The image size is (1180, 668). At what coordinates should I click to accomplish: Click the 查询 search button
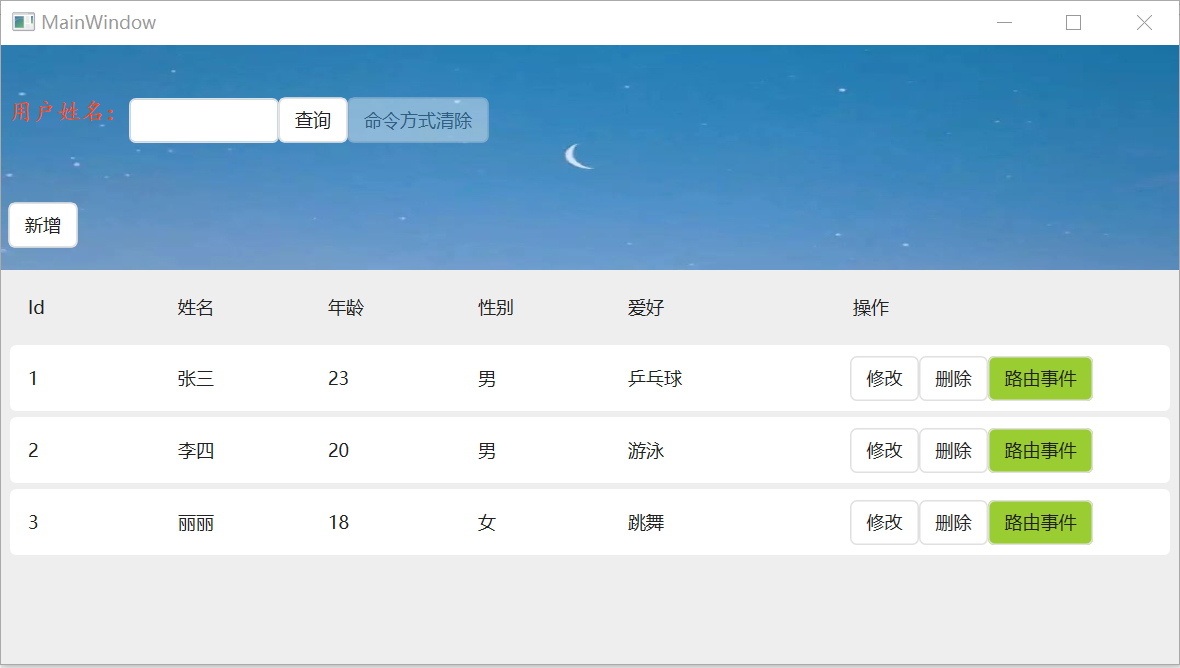coord(312,119)
